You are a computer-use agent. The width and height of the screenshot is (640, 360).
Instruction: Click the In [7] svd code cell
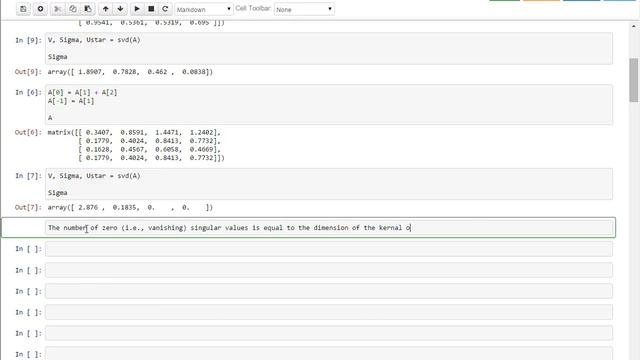pos(329,184)
